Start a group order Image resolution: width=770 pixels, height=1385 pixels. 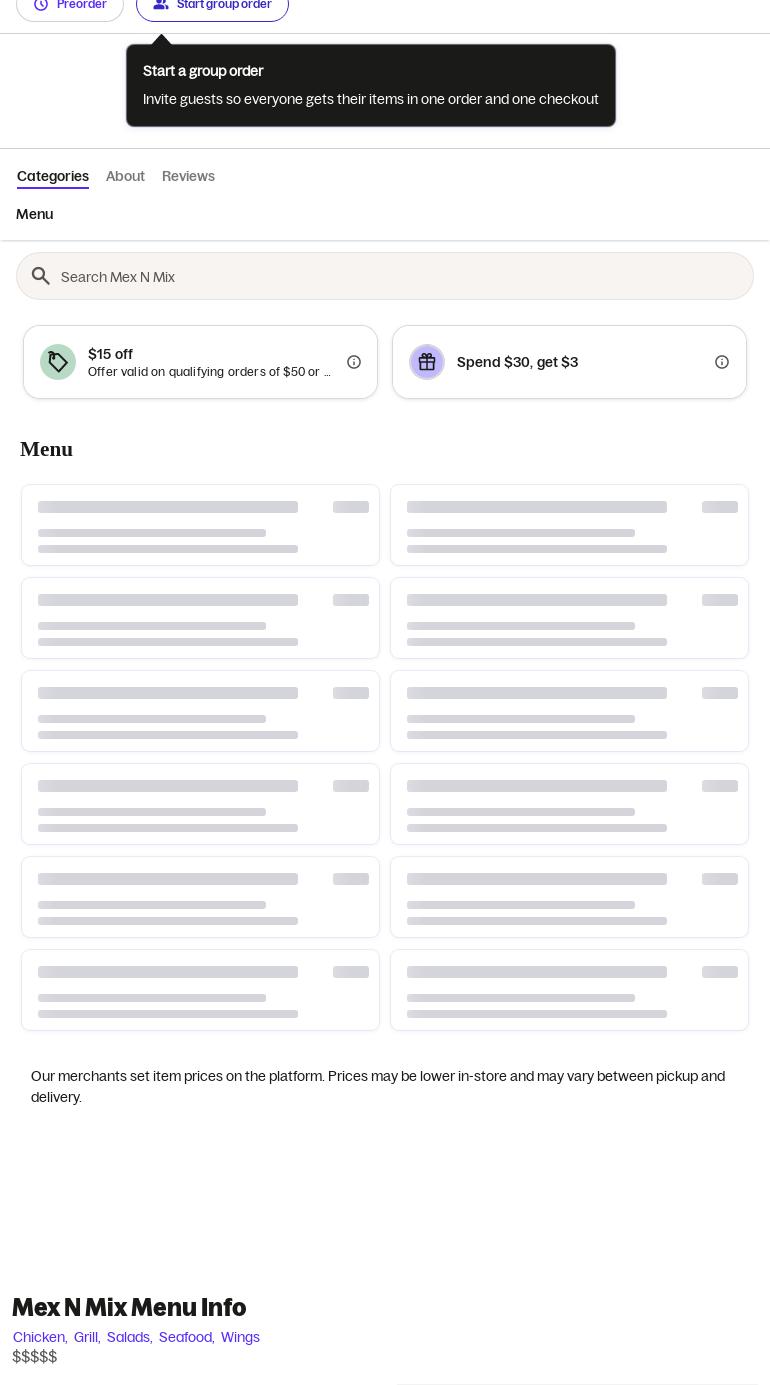tap(212, 6)
